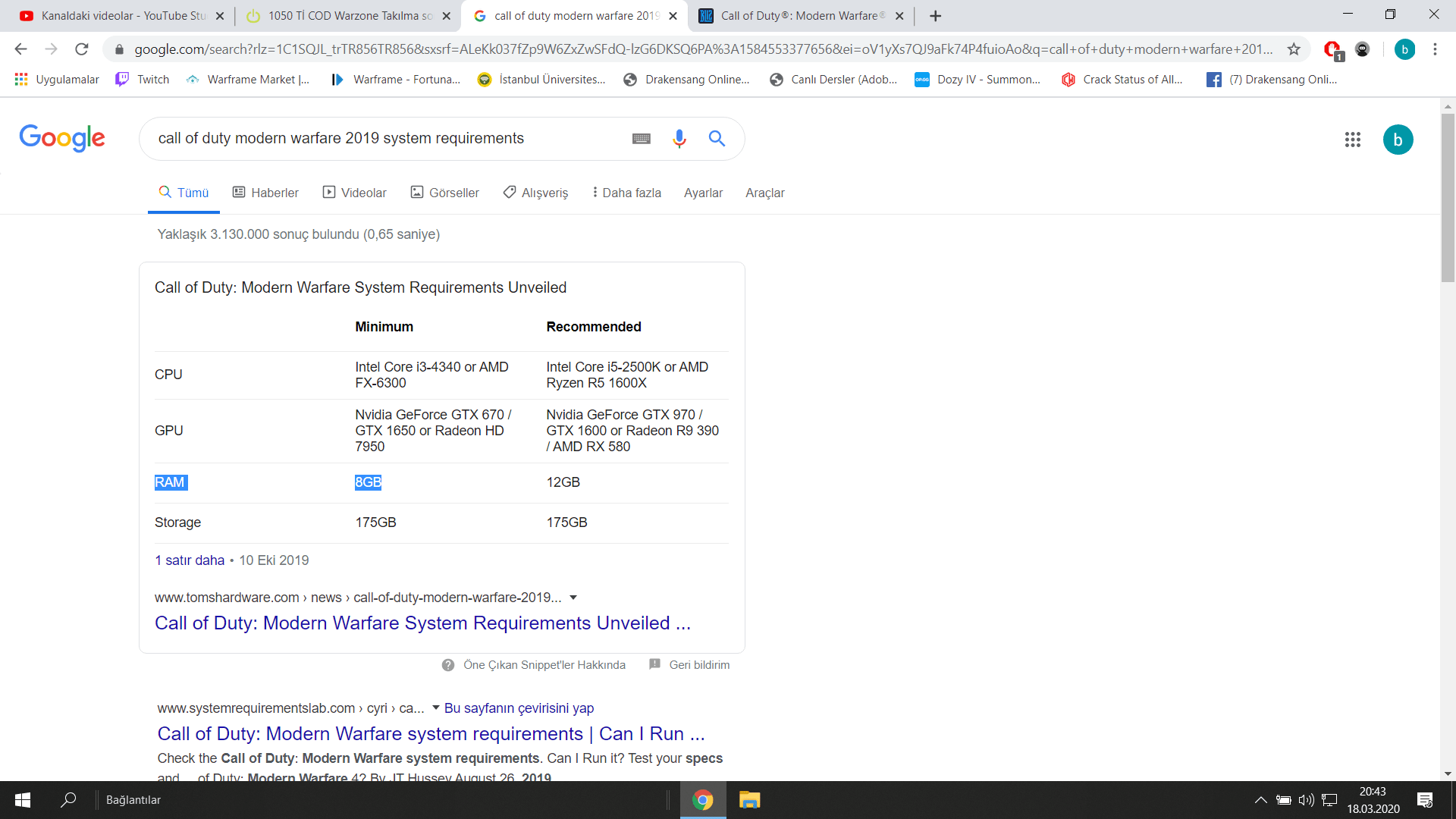This screenshot has width=1456, height=819.
Task: Click into the Google search box
Action: 379,138
